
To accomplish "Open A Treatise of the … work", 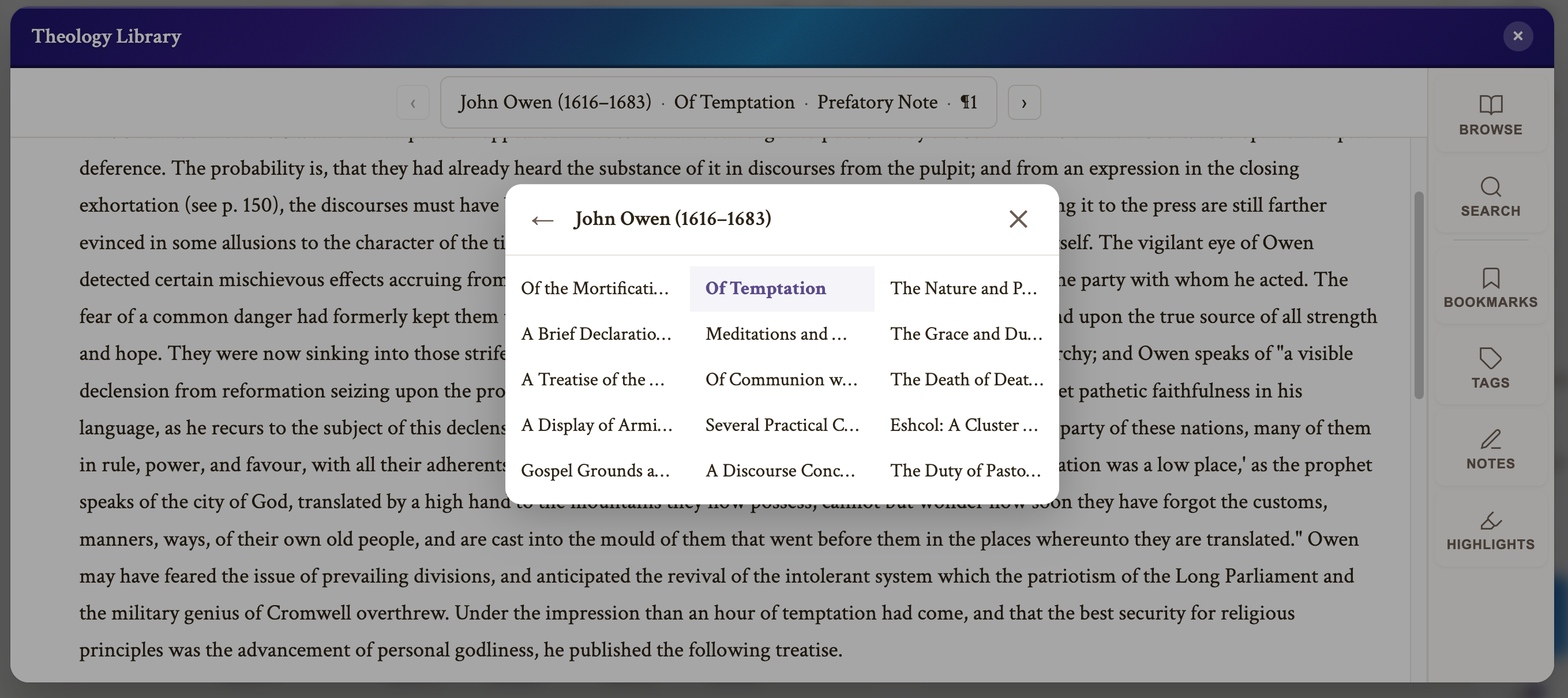I will click(x=597, y=380).
